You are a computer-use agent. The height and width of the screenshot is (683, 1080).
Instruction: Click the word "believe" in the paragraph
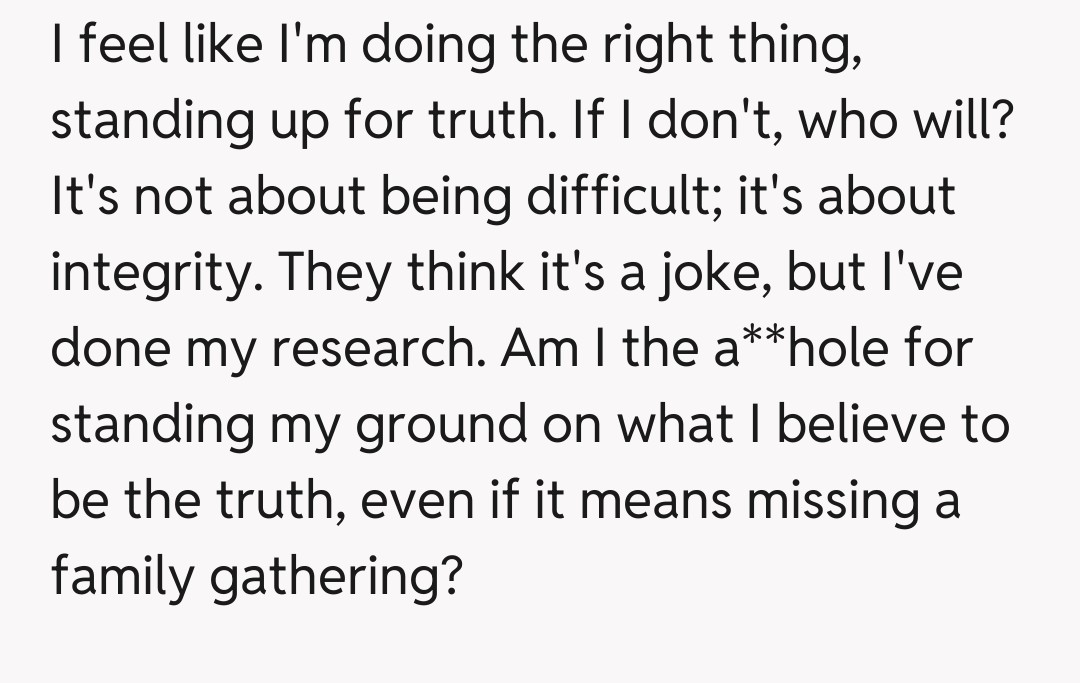pyautogui.click(x=844, y=424)
